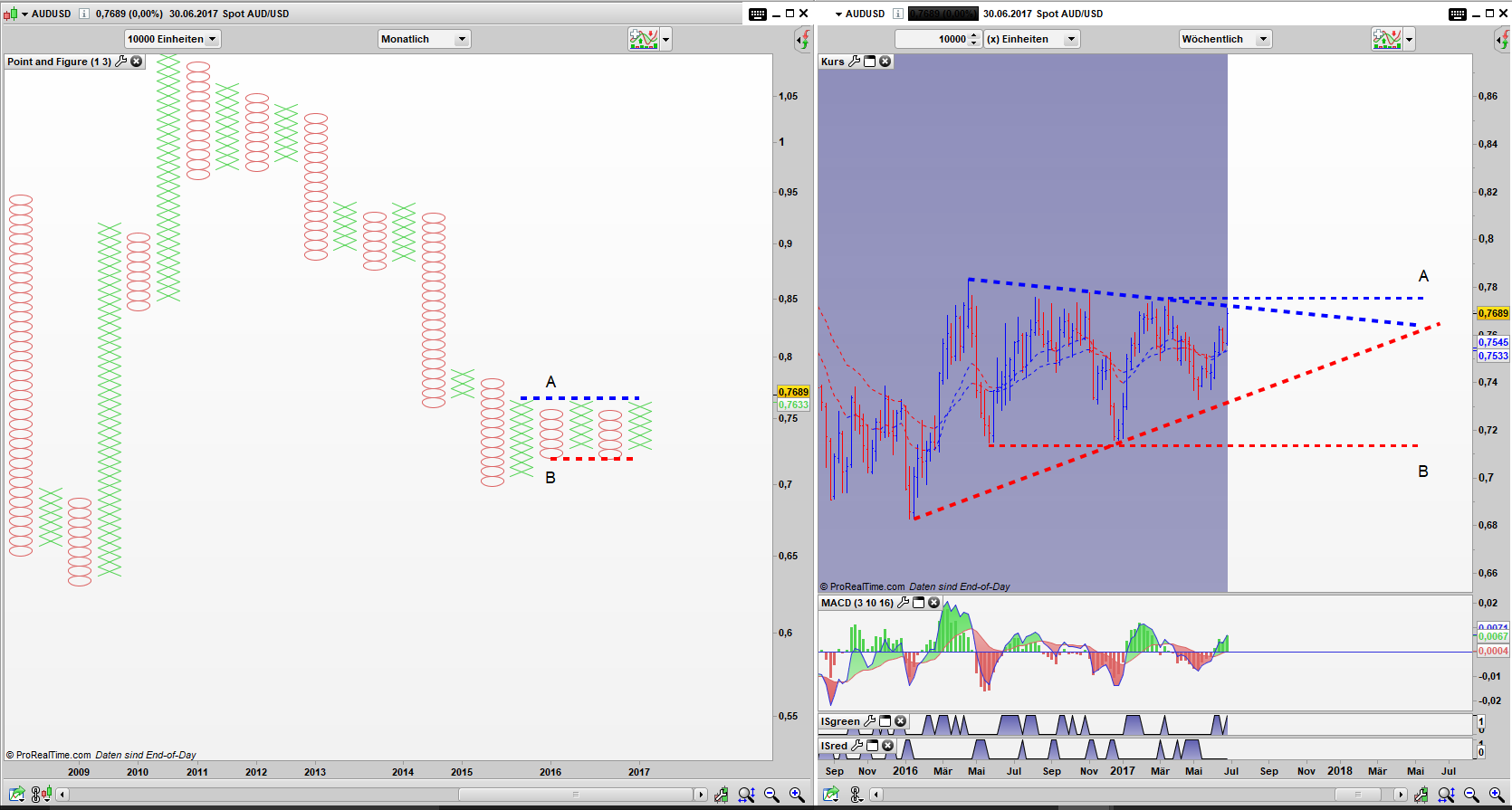The height and width of the screenshot is (810, 1512).
Task: Open trading side panel tab on right chart
Action: (1500, 39)
